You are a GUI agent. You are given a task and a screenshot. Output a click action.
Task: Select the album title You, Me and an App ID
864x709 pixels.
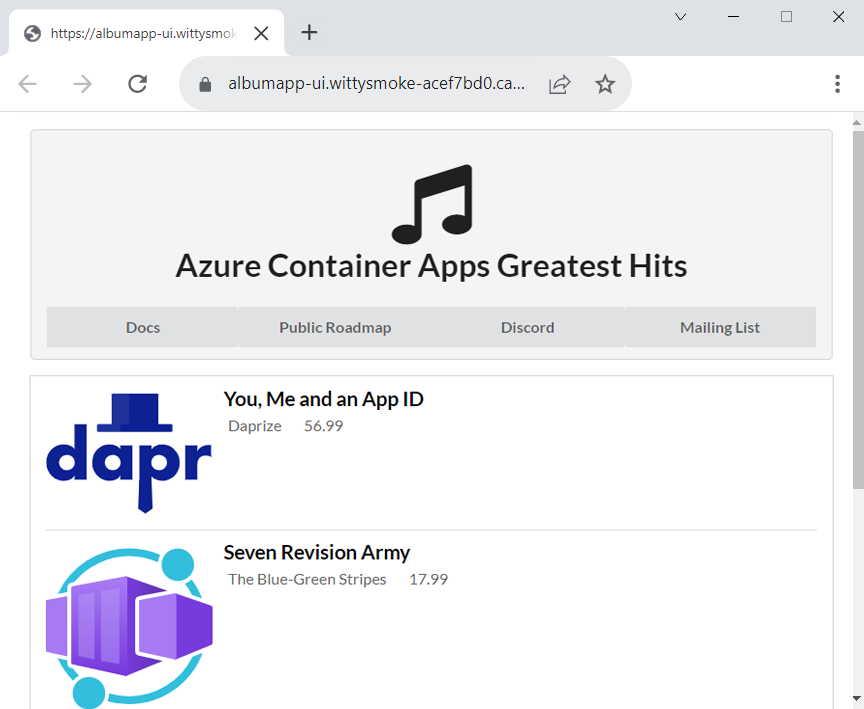tap(323, 399)
